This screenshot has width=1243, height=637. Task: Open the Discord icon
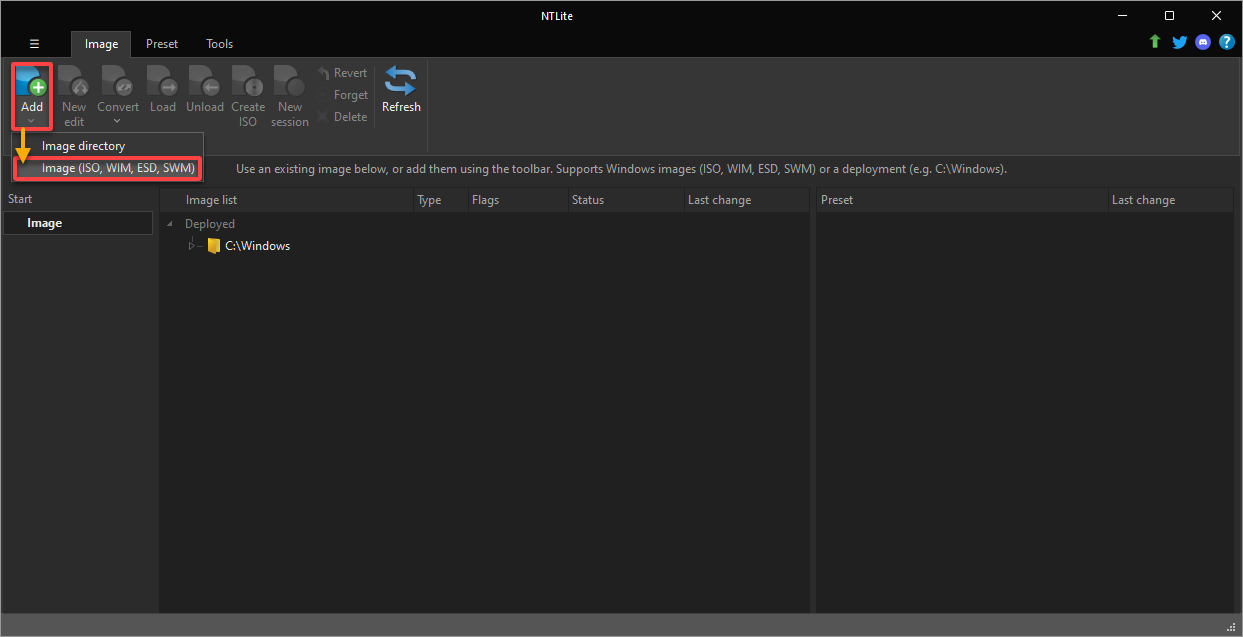pyautogui.click(x=1203, y=42)
